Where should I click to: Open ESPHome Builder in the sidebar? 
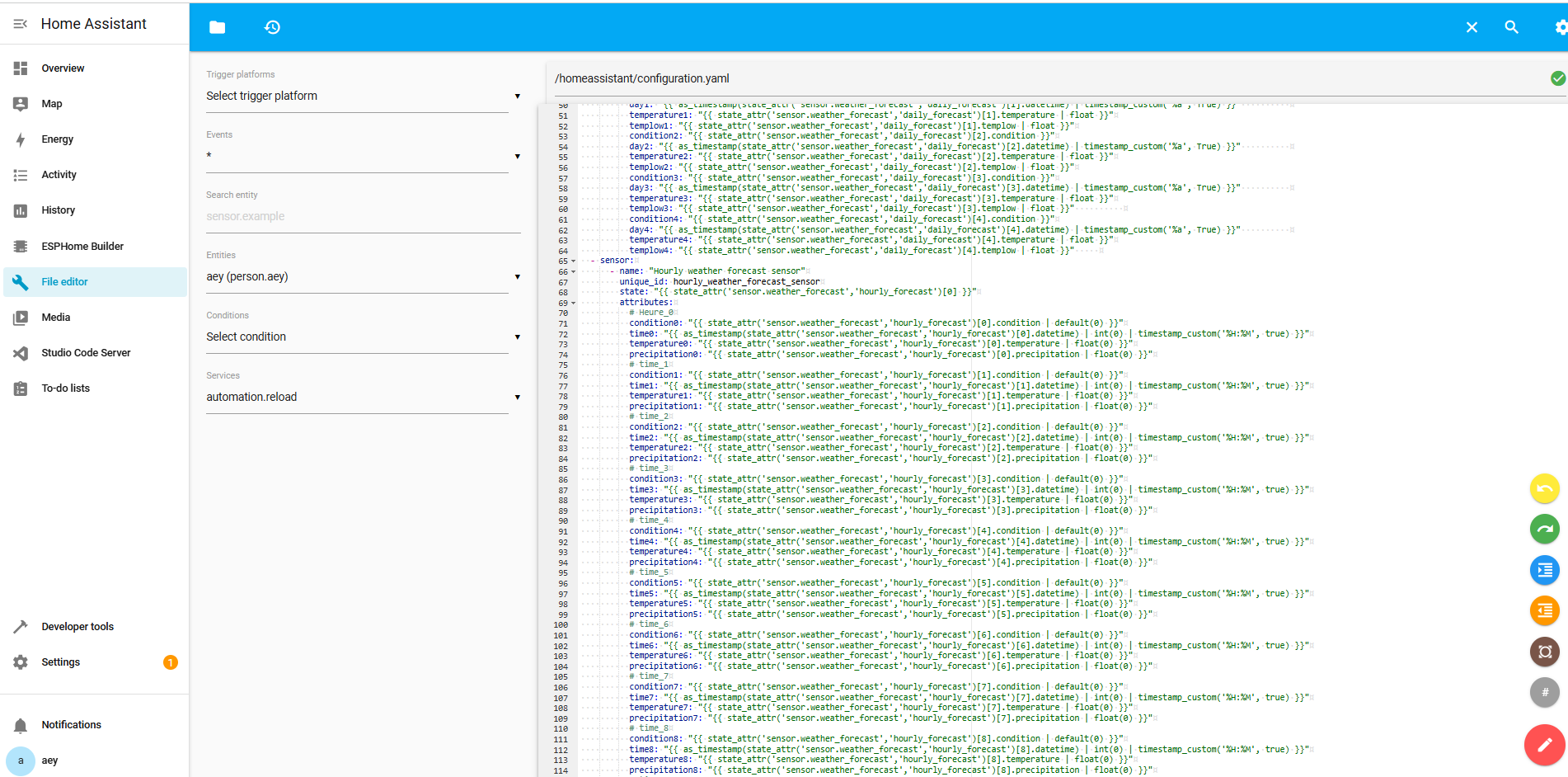(82, 247)
